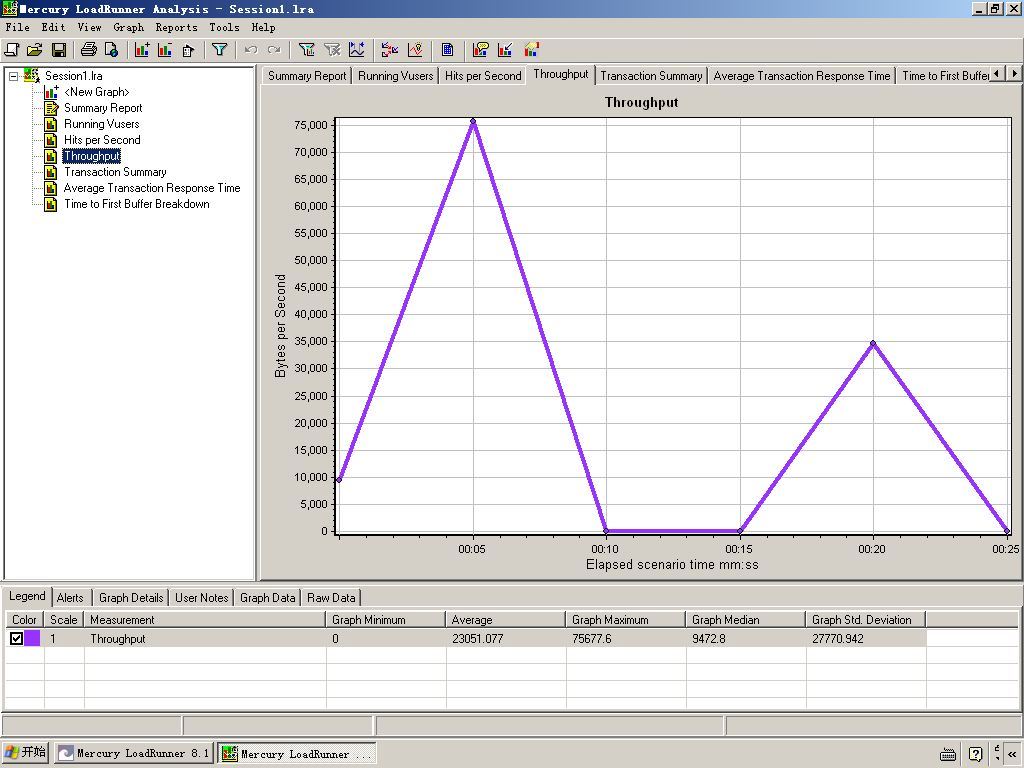Click the blue funnel filter icon
Screen dimensions: 1024x768
(x=219, y=50)
